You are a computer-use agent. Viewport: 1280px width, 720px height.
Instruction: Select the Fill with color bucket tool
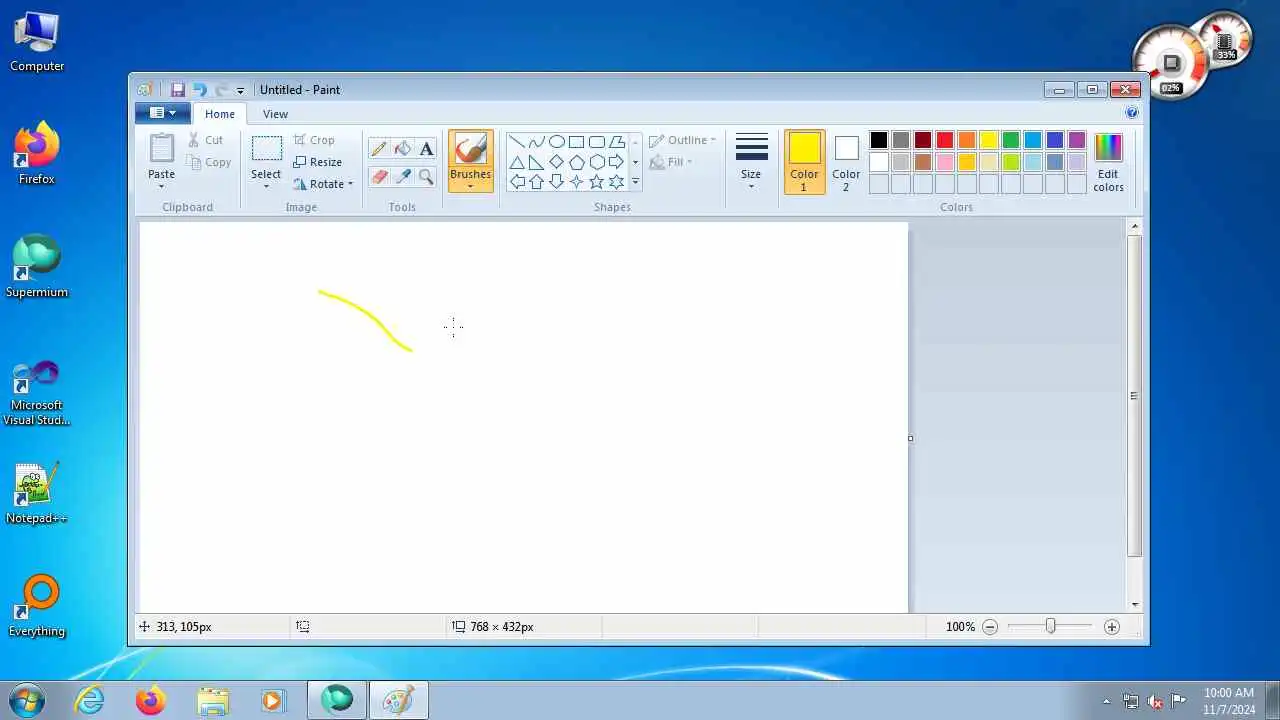tap(402, 149)
